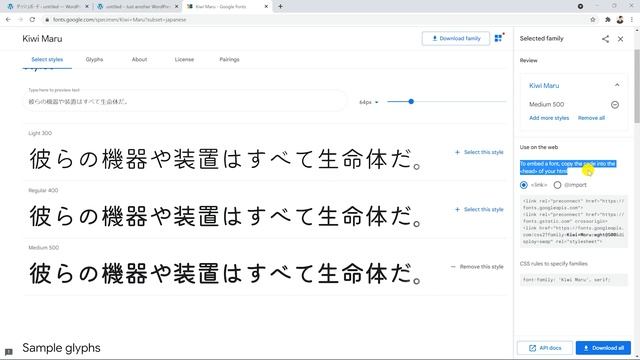640x360 pixels.
Task: Choose the link embed radio option
Action: pyautogui.click(x=524, y=185)
